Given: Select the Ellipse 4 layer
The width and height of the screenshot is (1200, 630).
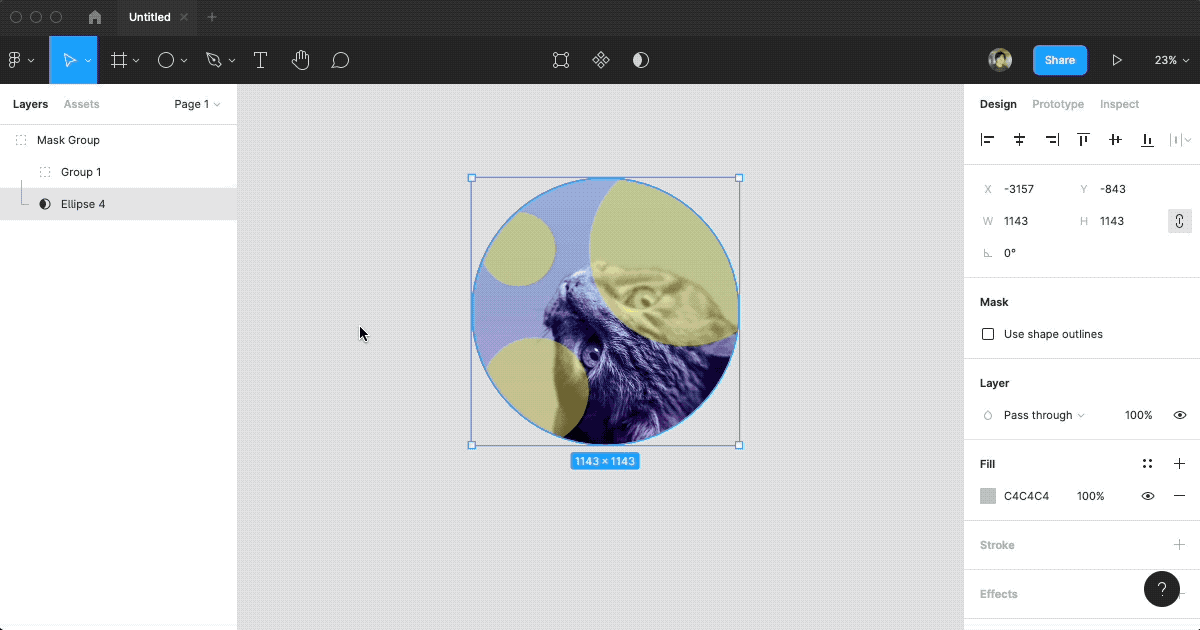Looking at the screenshot, I should point(82,203).
